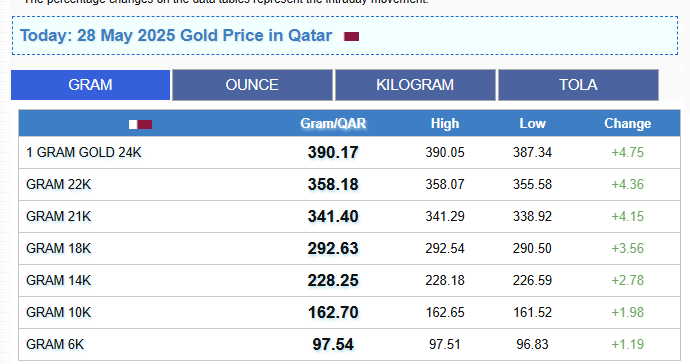The image size is (690, 364).
Task: Click the 387.34 low value for 24K
Action: click(532, 153)
